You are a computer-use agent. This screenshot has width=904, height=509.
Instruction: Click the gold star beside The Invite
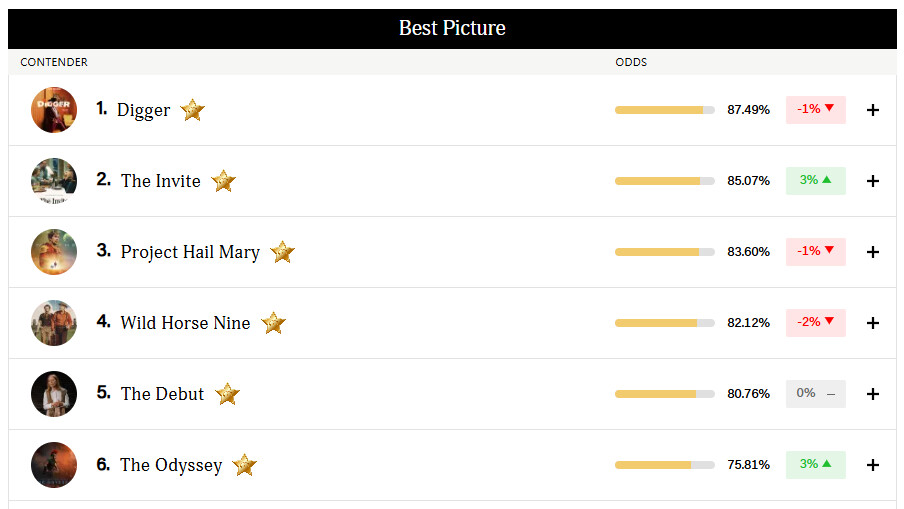(x=223, y=181)
